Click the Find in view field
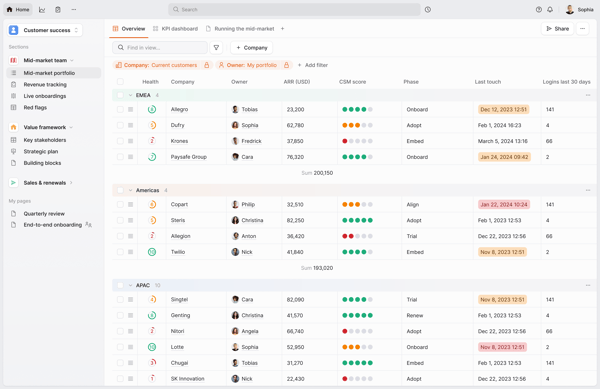This screenshot has height=389, width=600. 160,47
